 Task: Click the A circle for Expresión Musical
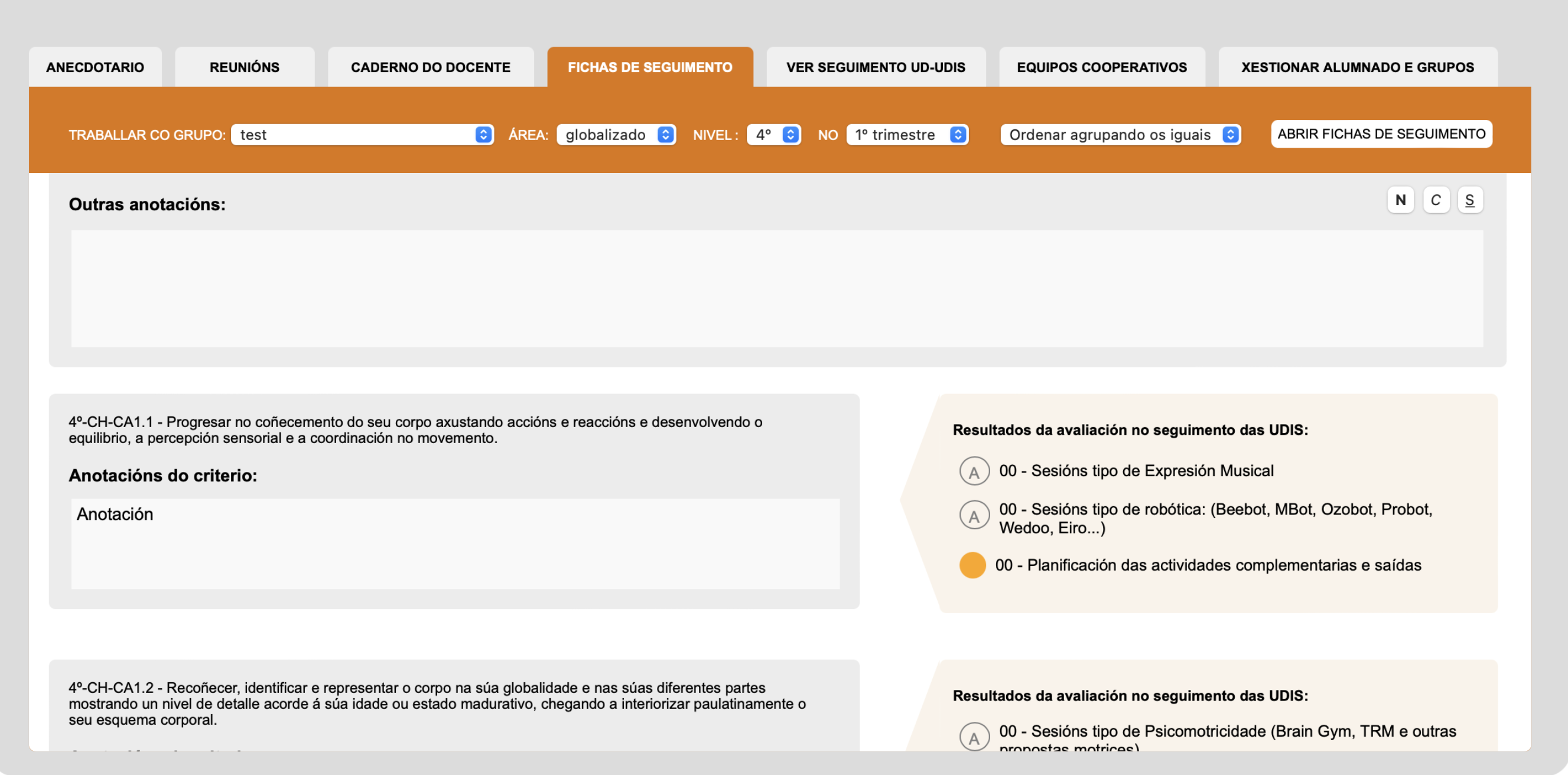[x=974, y=471]
